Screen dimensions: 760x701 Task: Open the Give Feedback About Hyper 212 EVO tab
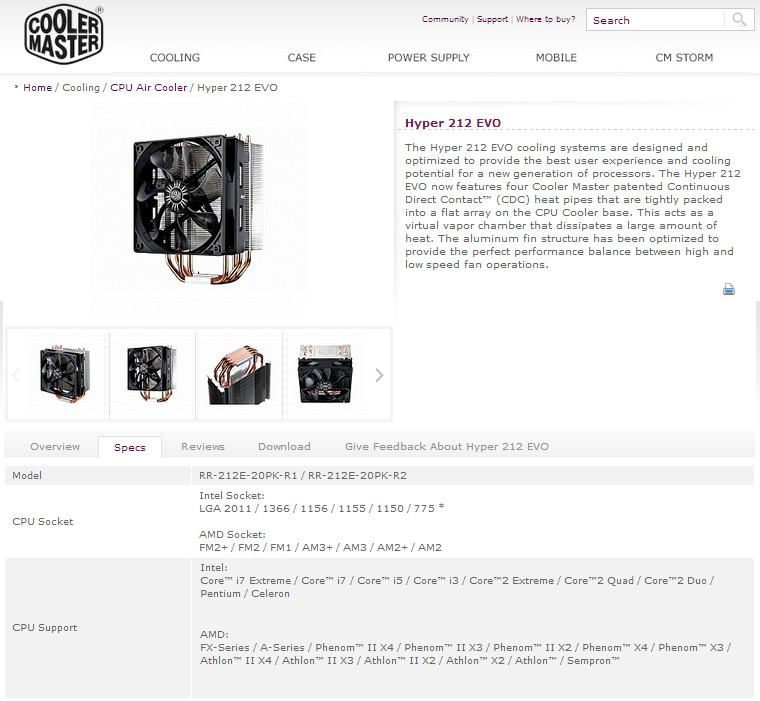tap(446, 446)
